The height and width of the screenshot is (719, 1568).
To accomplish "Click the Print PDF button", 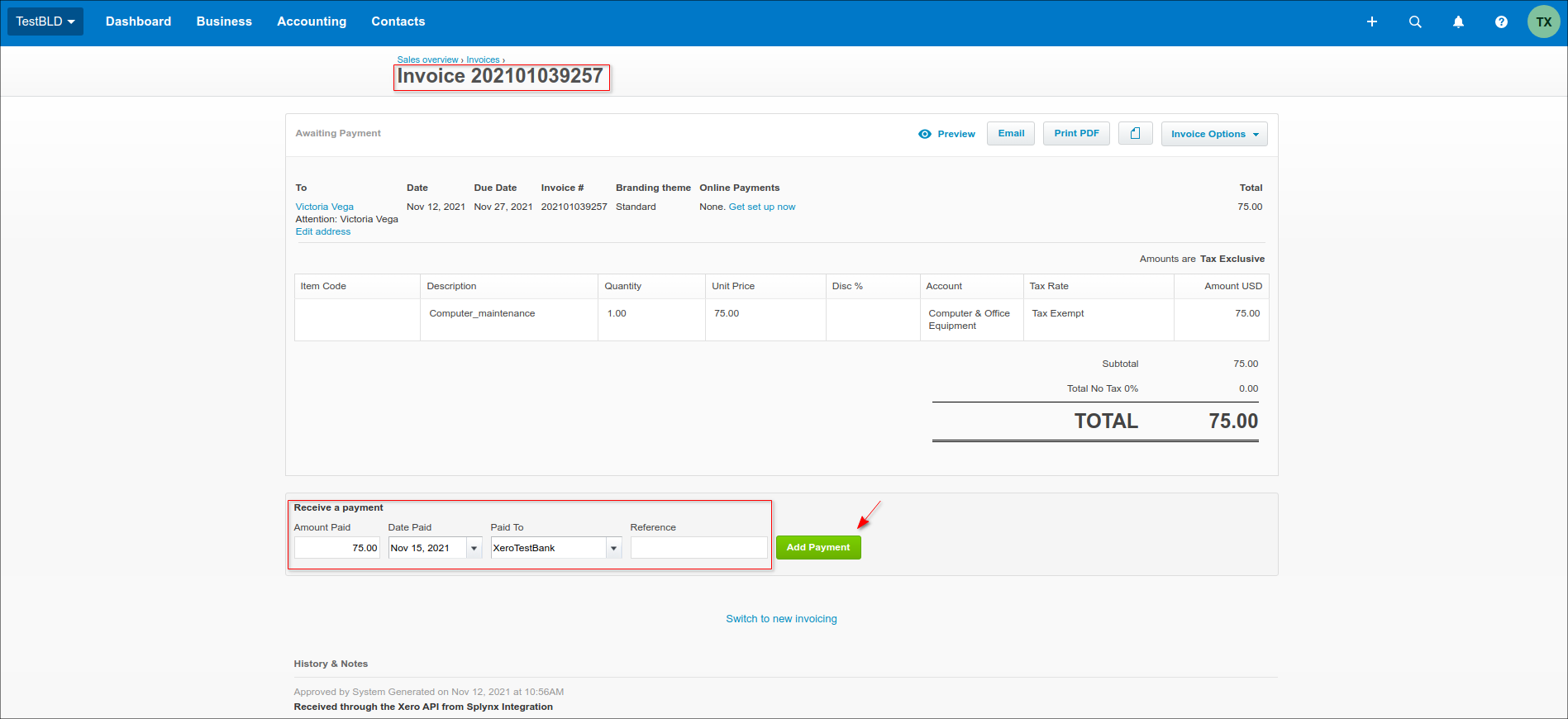I will point(1076,134).
